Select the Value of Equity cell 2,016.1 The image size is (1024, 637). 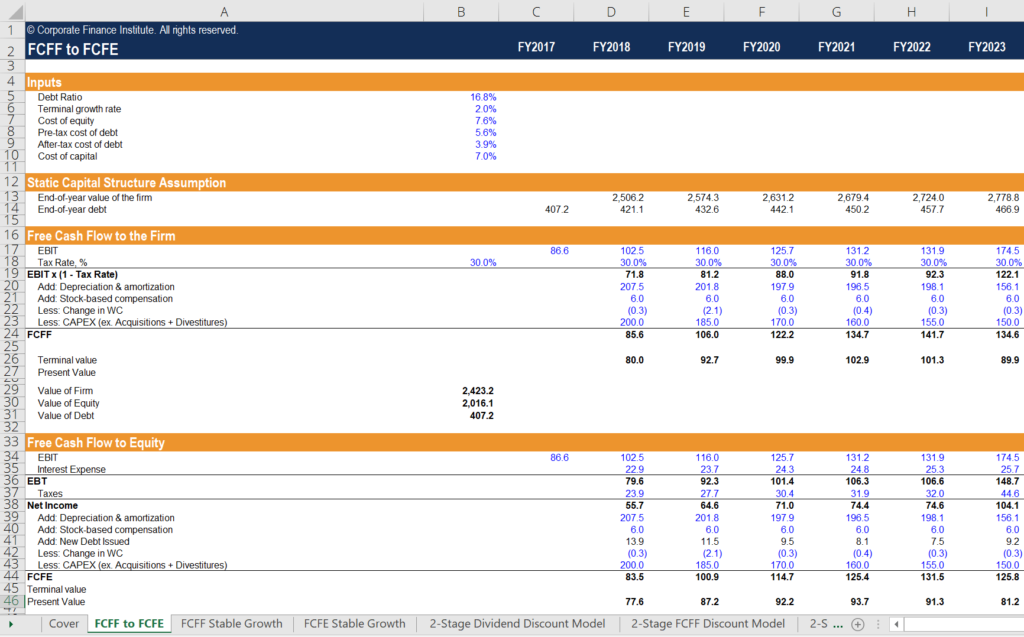[x=475, y=403]
